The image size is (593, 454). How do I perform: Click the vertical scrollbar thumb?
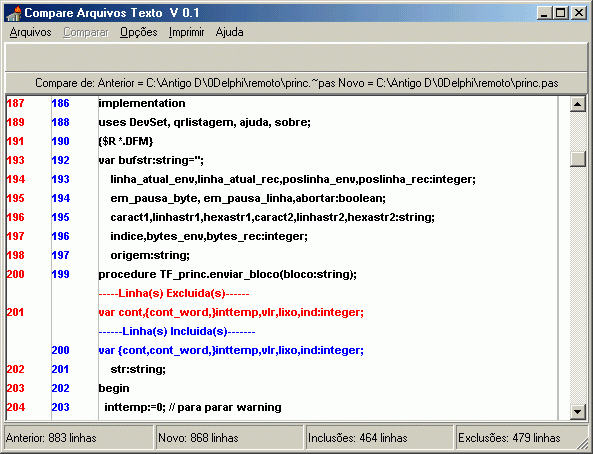577,159
